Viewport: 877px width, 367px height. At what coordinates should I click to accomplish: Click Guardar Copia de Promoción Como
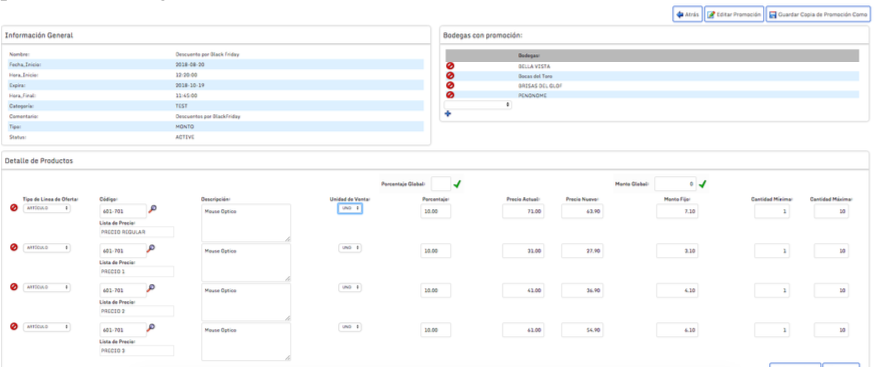[x=818, y=15]
